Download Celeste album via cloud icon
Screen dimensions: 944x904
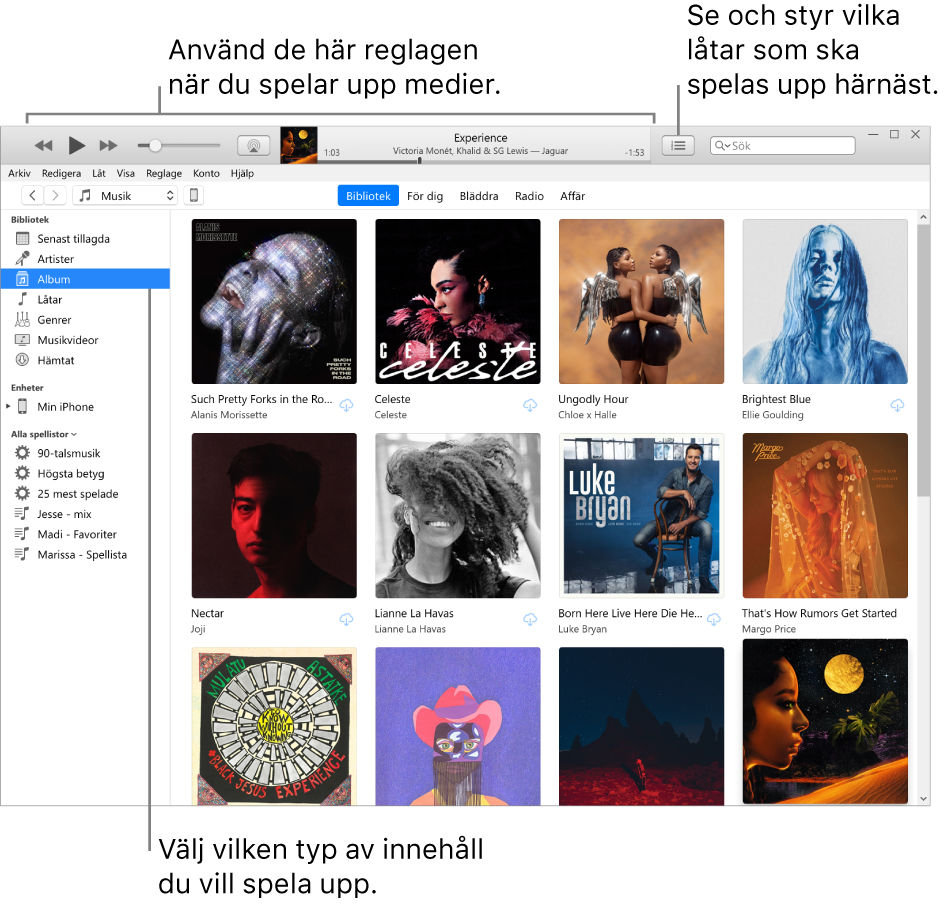[530, 405]
